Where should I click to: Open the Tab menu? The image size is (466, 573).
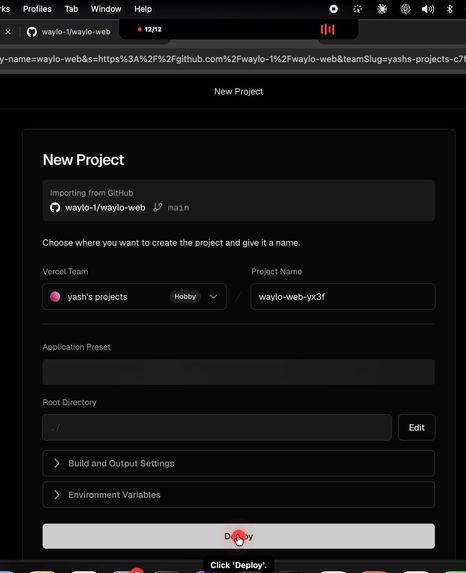click(71, 9)
